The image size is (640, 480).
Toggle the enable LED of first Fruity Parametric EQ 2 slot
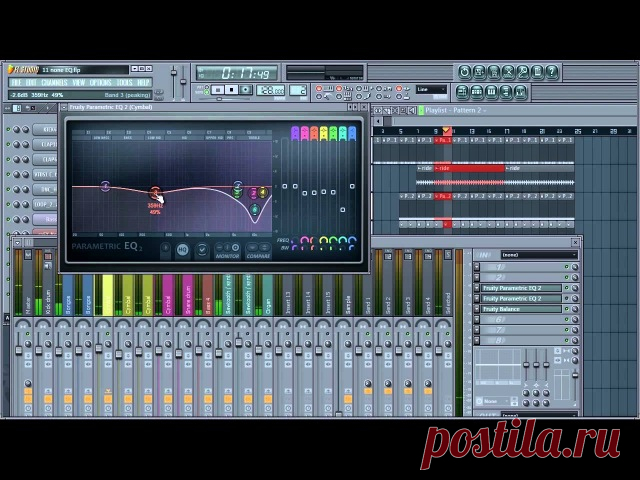(x=567, y=288)
